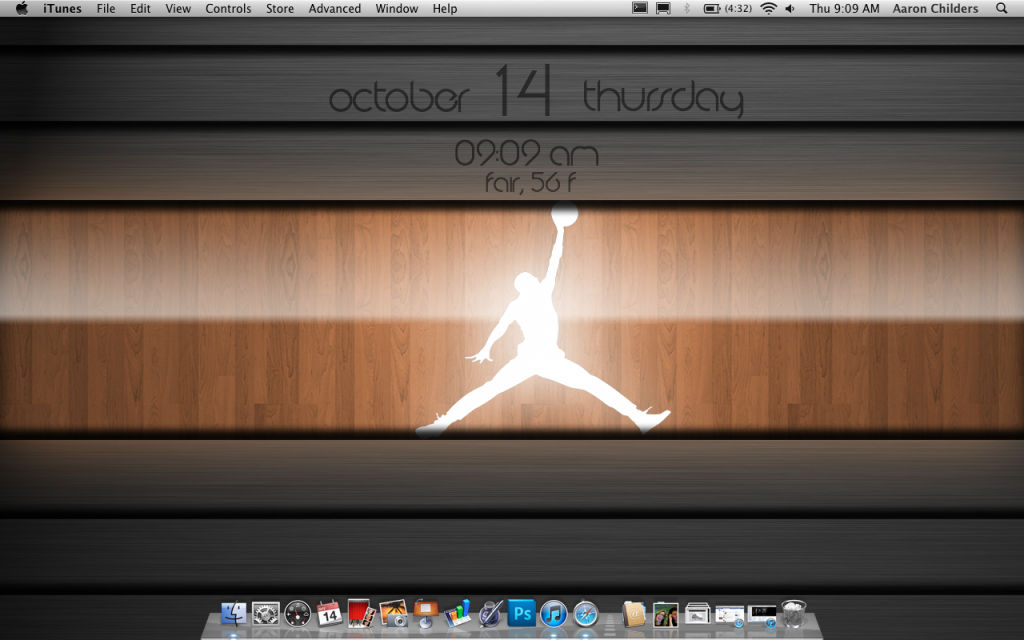
Task: Open Numbers chart icon in the Dock
Action: [x=458, y=614]
